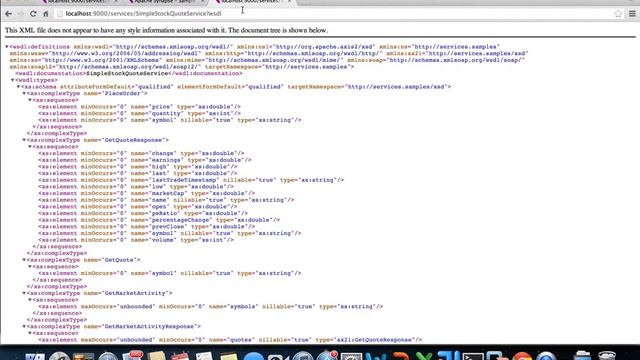Click the browser forward arrow

pyautogui.click(x=20, y=13)
